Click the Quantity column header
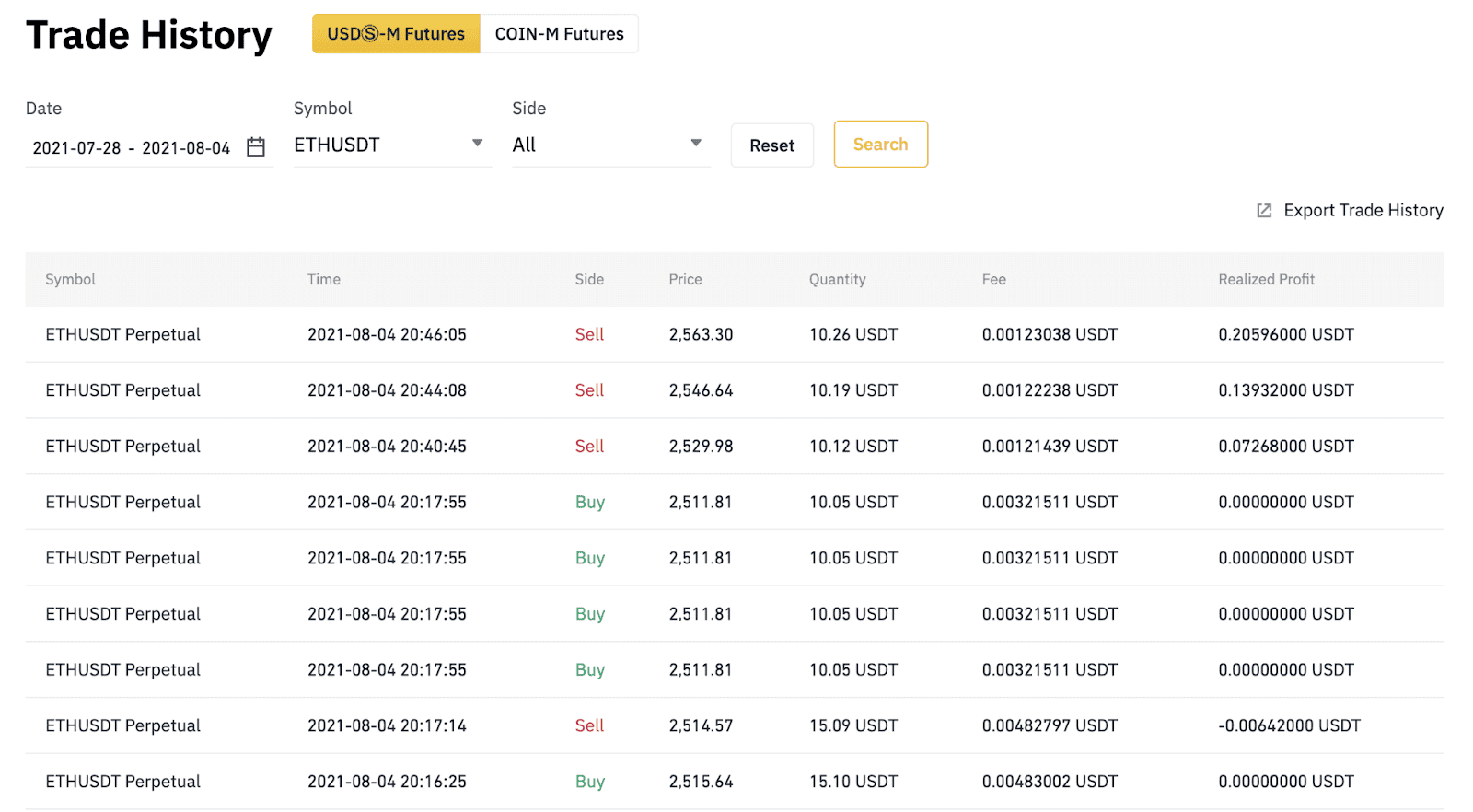The height and width of the screenshot is (812, 1473). click(x=837, y=279)
